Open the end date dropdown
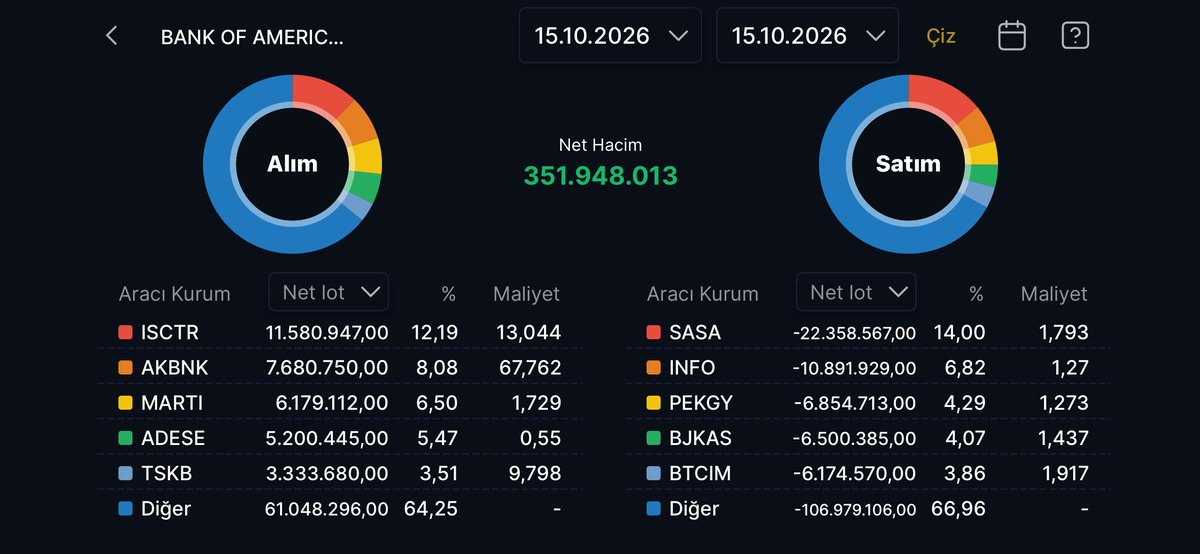 click(808, 36)
